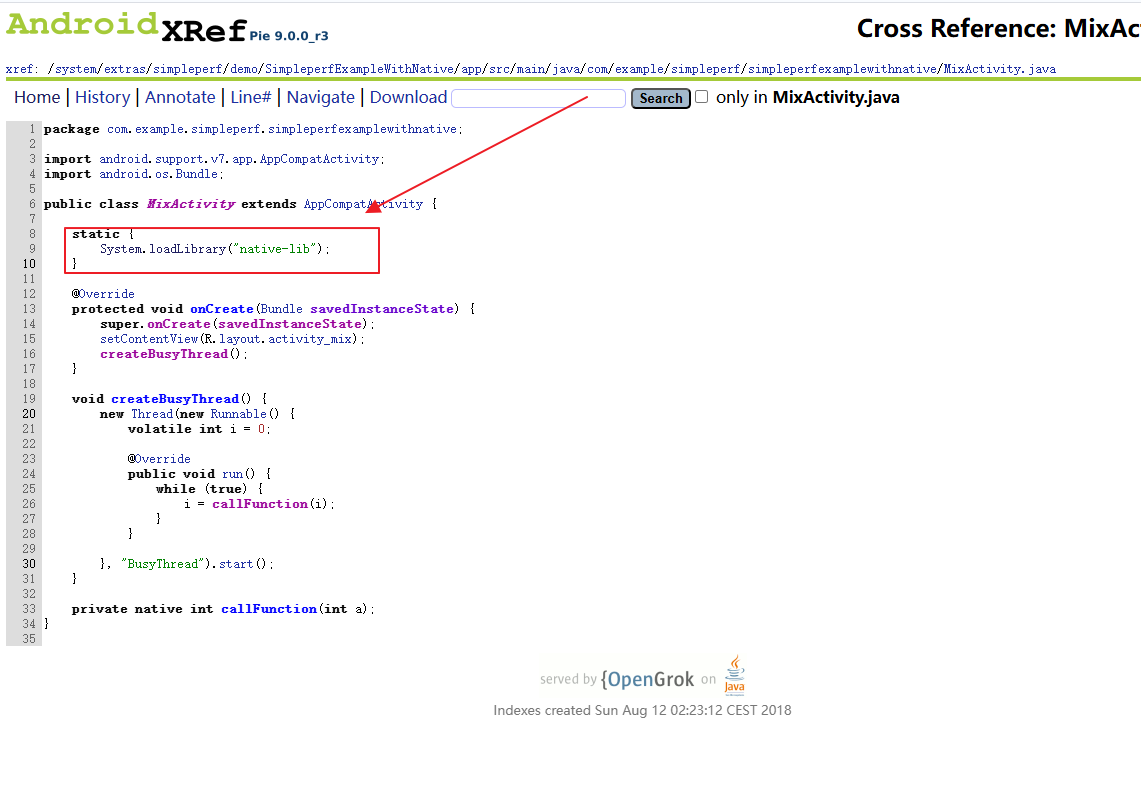The height and width of the screenshot is (792, 1141).
Task: Open 'example' in the breadcrumb path
Action: [x=640, y=69]
